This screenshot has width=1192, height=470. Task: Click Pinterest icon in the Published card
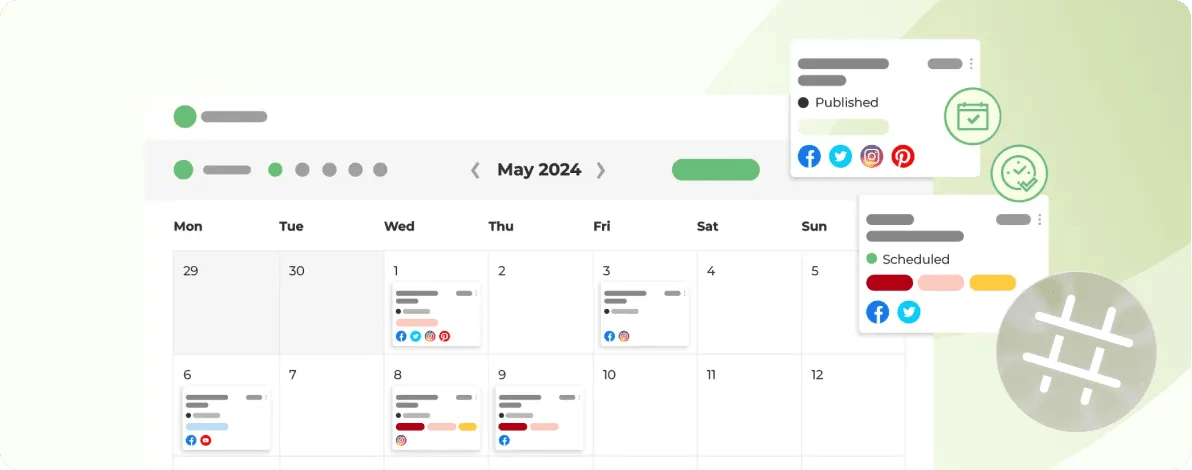click(902, 157)
